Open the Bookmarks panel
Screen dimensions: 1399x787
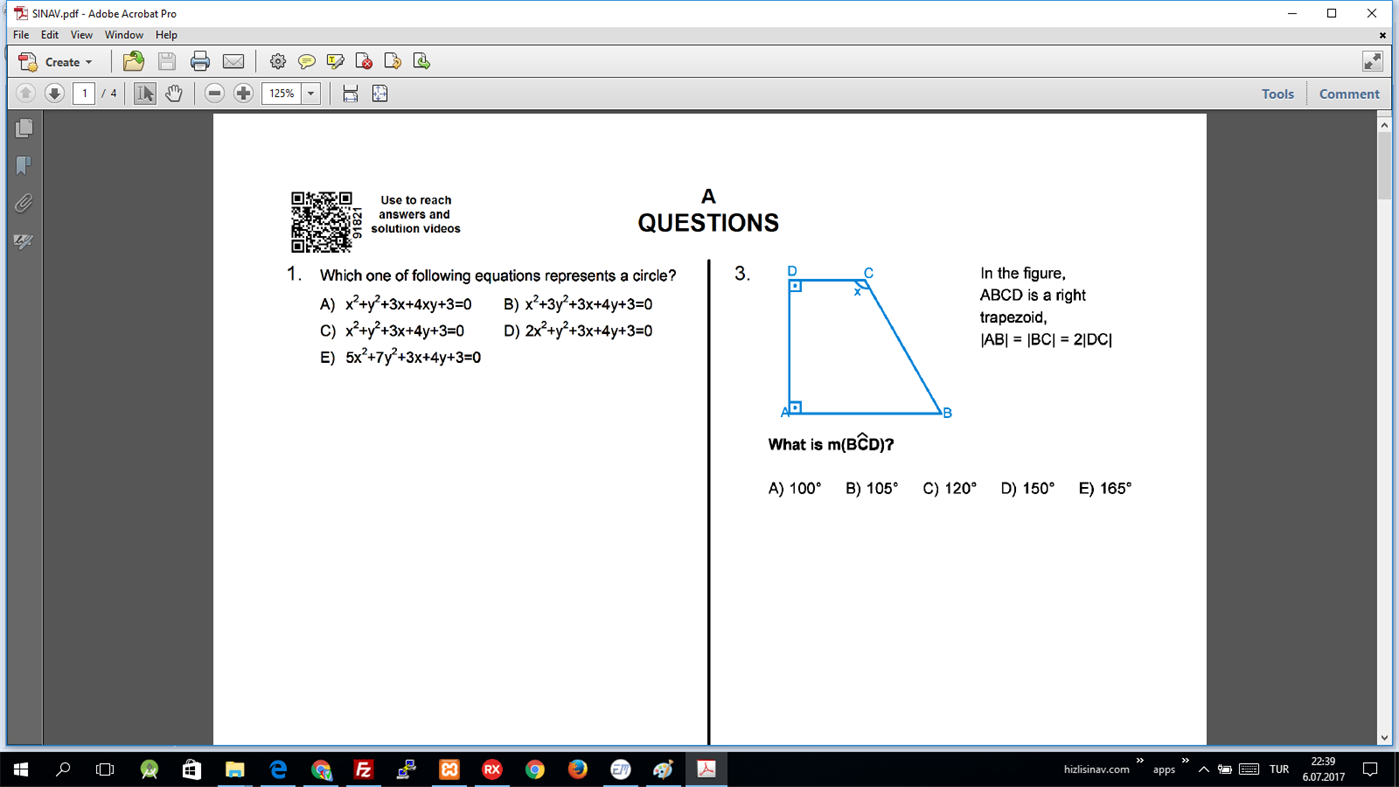[x=22, y=166]
